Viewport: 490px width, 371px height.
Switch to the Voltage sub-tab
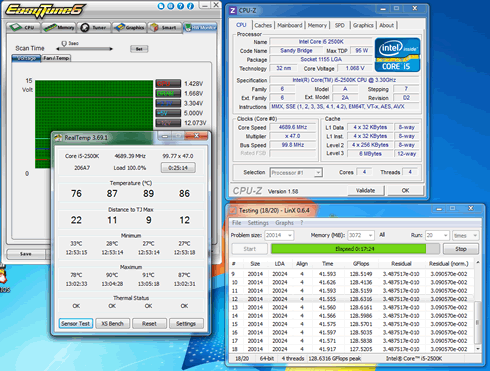tap(26, 58)
